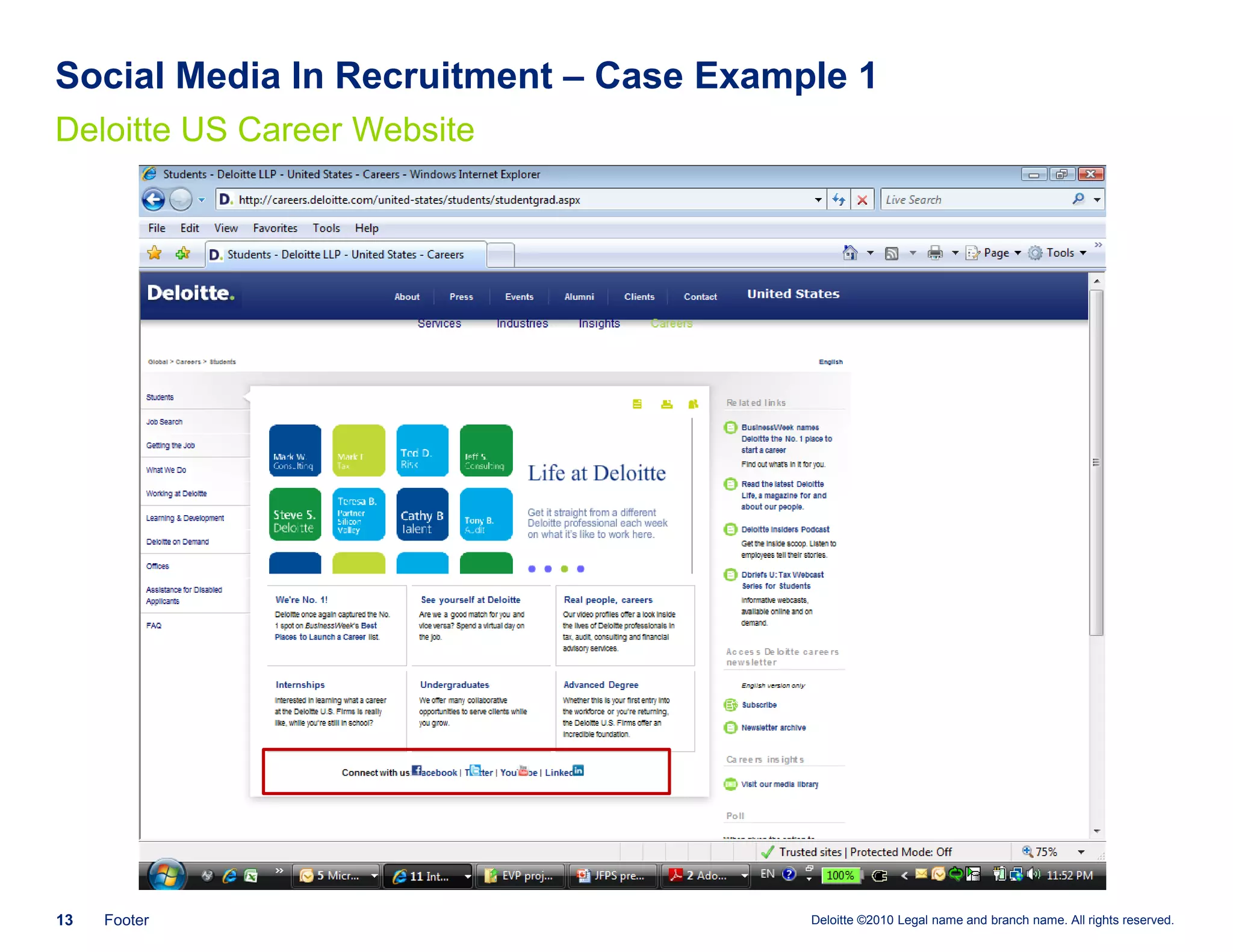Switch to the EVP proj... taskbar item
This screenshot has width=1233, height=952.
point(520,876)
